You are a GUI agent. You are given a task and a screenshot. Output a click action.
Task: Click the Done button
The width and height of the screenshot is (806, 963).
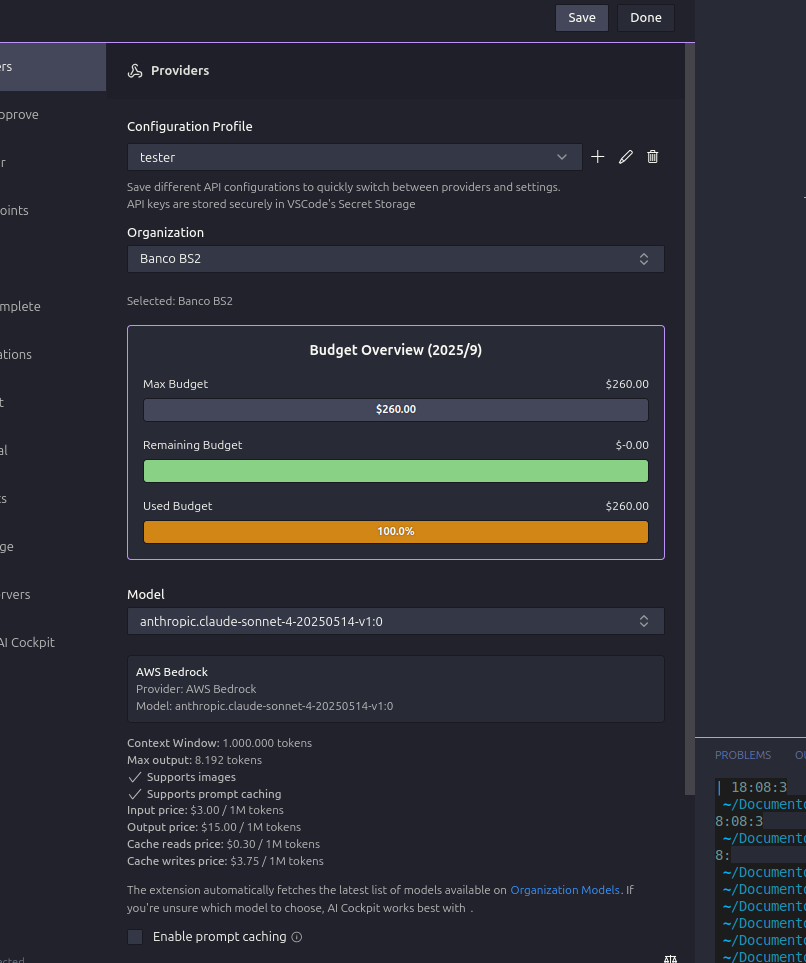point(645,18)
